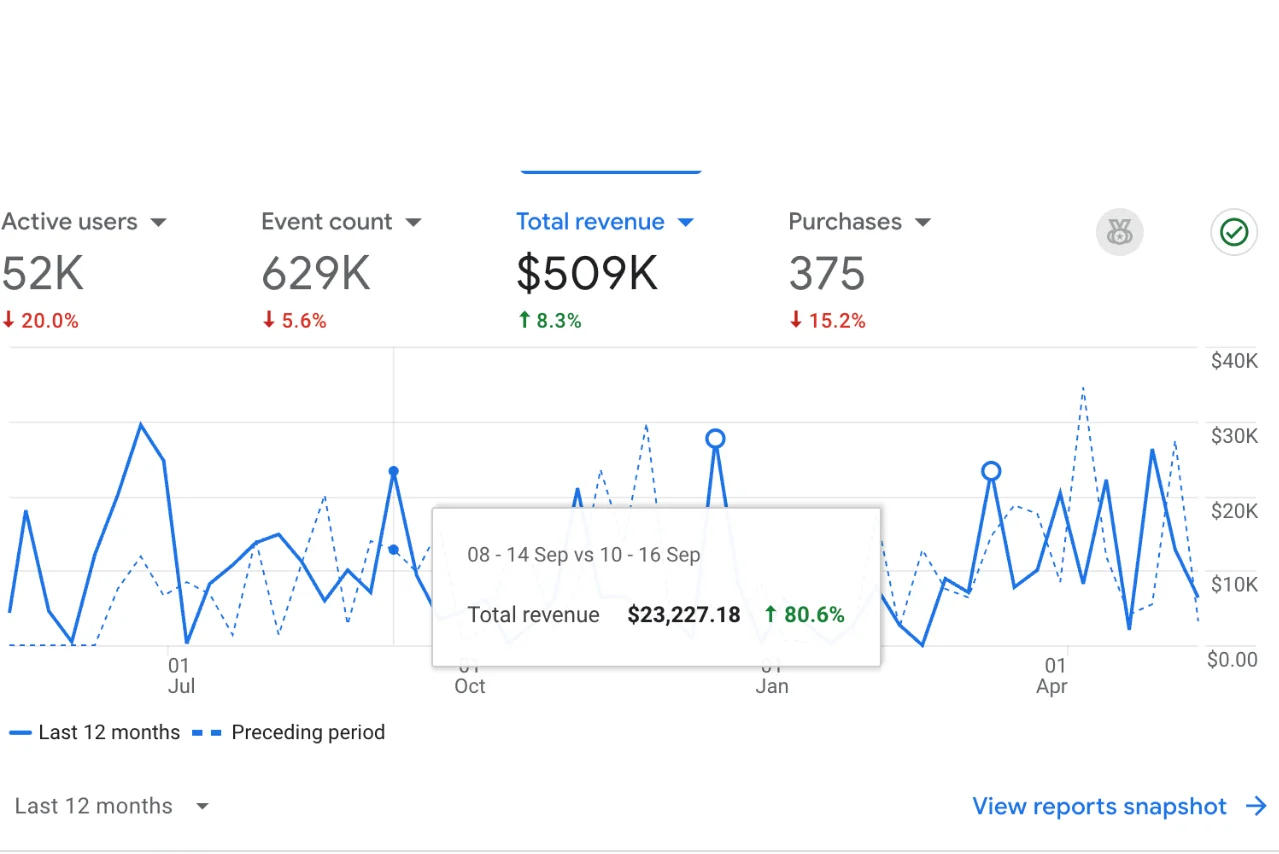This screenshot has height=854, width=1279.
Task: Switch to the Active users metric tab
Action: [69, 222]
